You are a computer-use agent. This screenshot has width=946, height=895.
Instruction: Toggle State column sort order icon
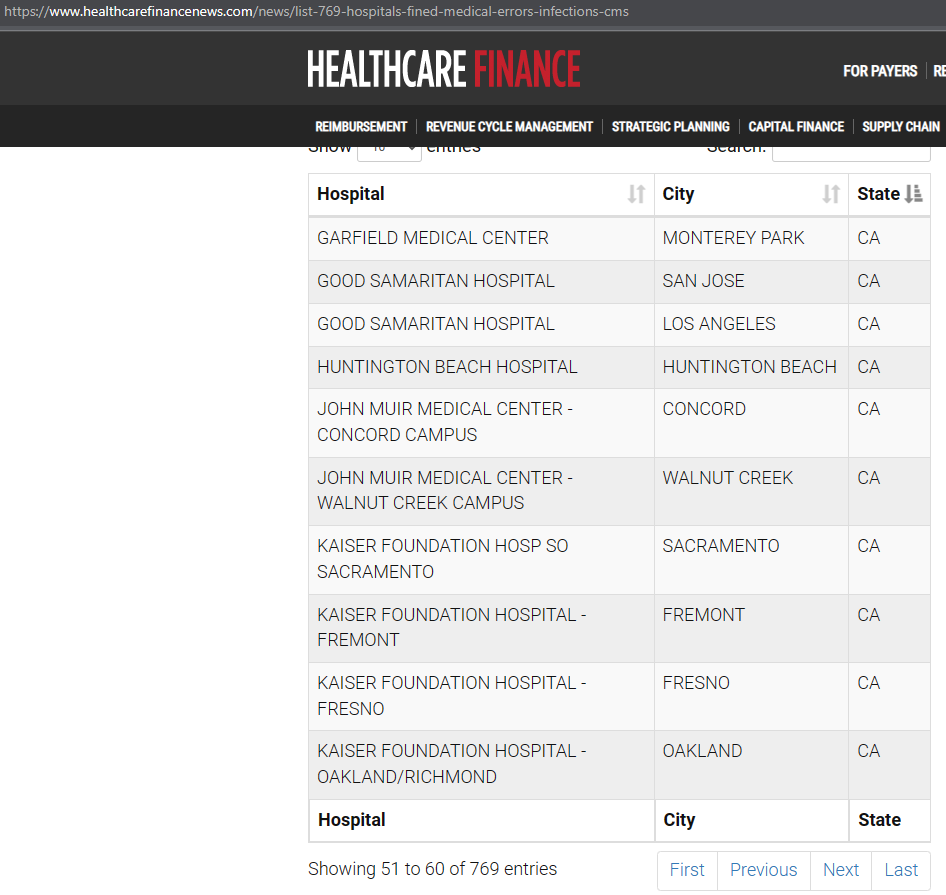click(913, 194)
